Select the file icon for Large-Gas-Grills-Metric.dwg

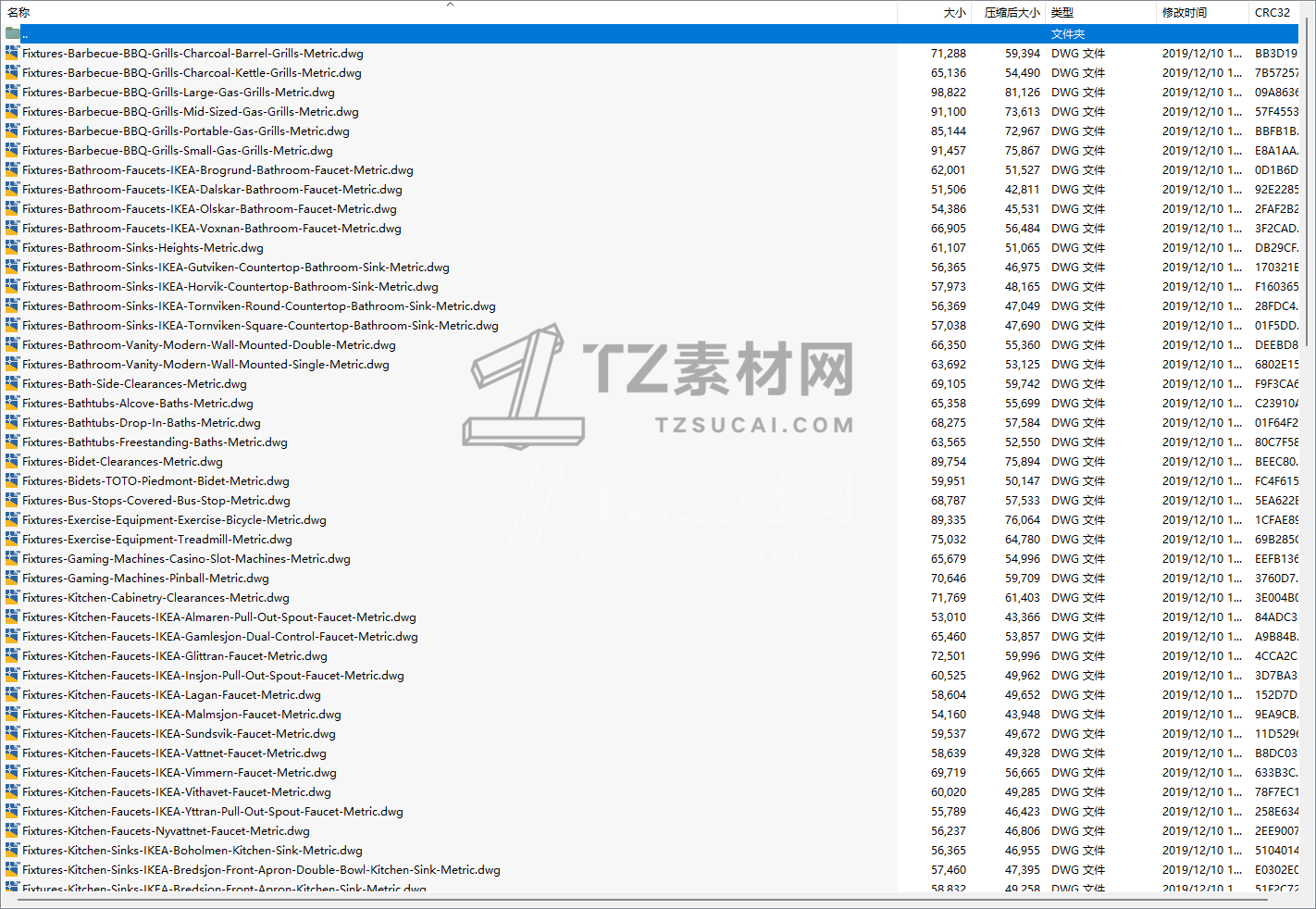pyautogui.click(x=12, y=92)
